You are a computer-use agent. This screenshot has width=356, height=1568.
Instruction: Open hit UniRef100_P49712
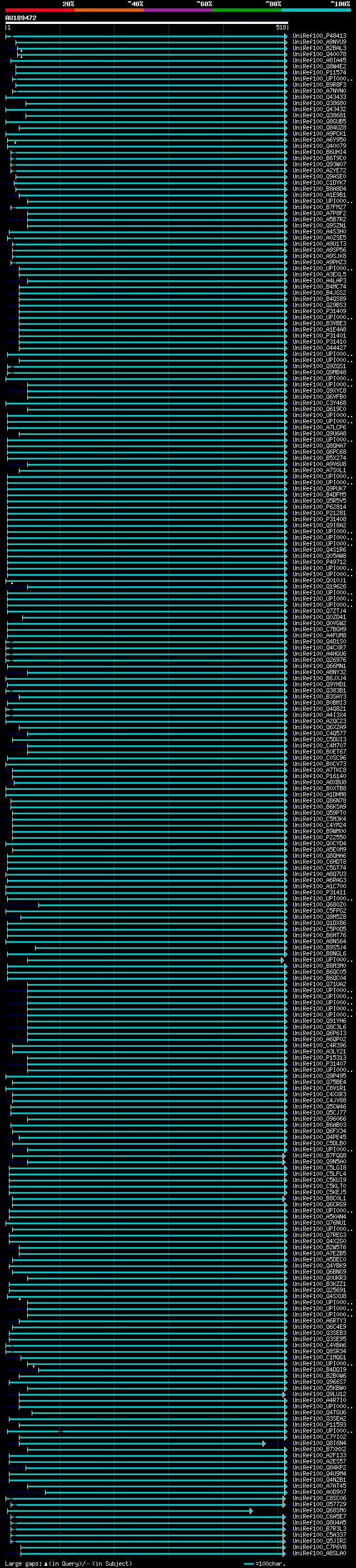point(319,562)
